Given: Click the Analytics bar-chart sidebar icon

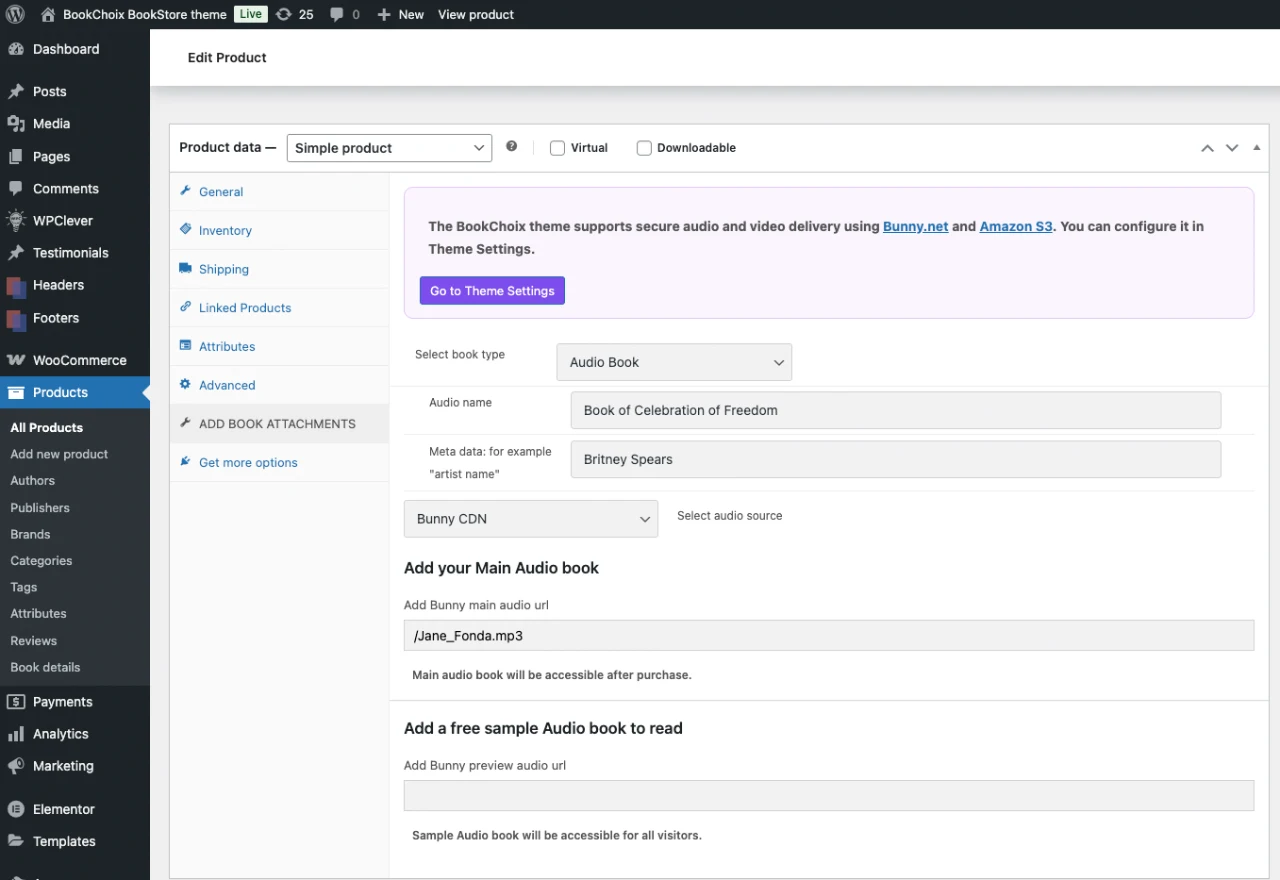Looking at the screenshot, I should [x=16, y=733].
